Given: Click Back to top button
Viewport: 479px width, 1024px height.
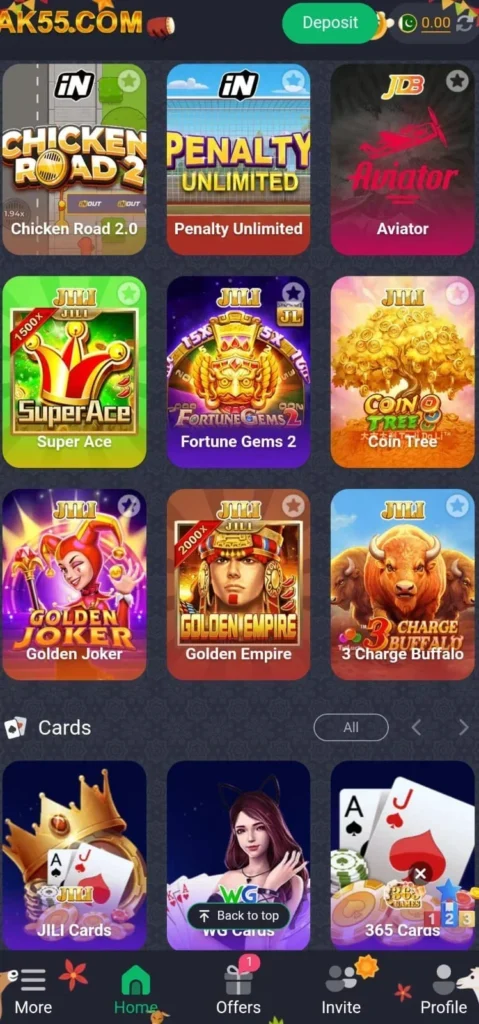Looking at the screenshot, I should coord(239,916).
